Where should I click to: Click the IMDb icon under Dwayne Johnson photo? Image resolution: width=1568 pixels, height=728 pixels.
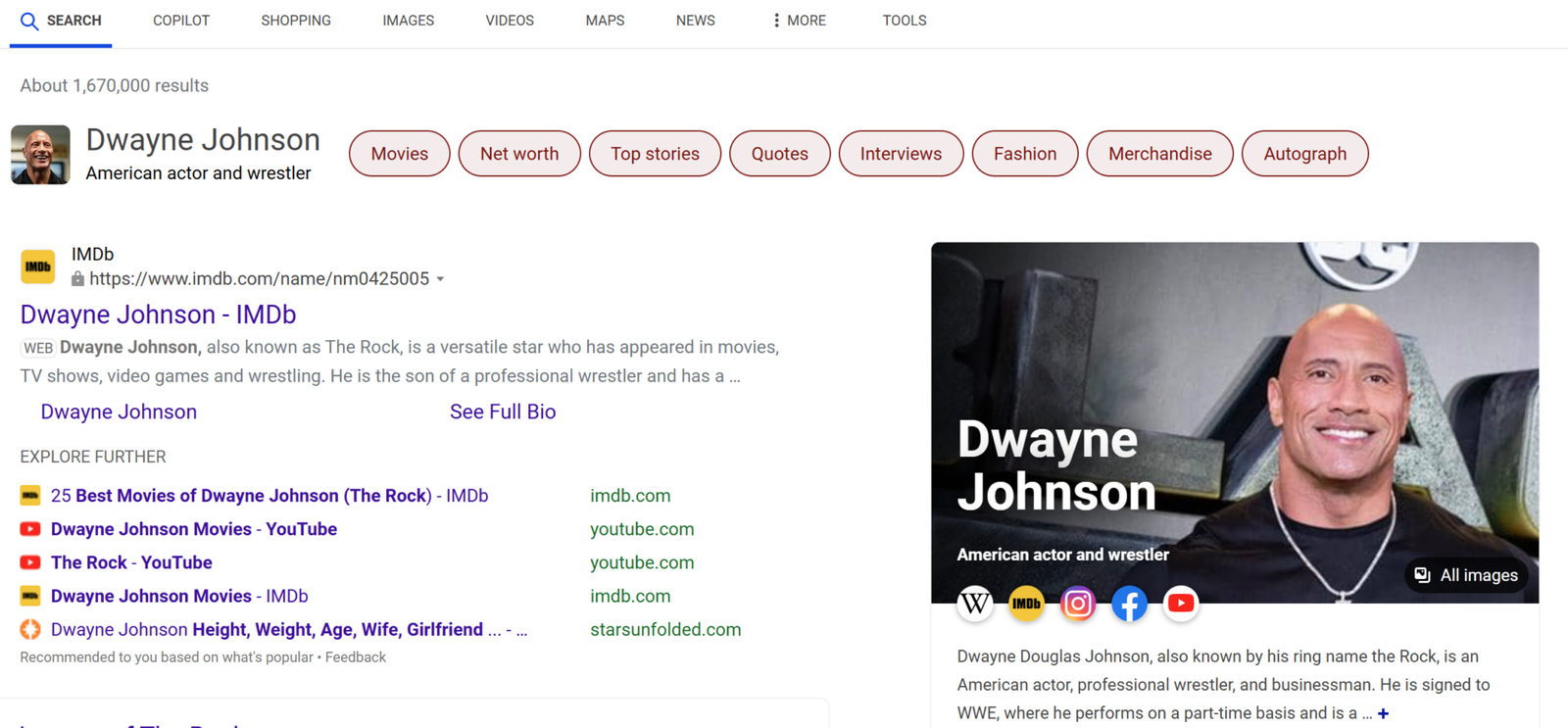point(1026,604)
